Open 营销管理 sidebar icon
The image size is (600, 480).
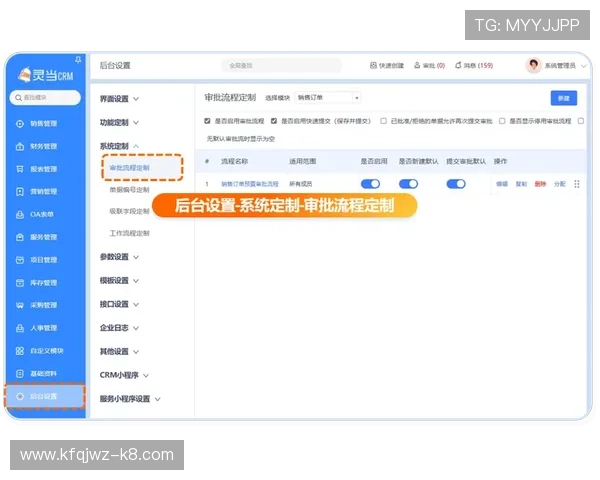pos(20,191)
